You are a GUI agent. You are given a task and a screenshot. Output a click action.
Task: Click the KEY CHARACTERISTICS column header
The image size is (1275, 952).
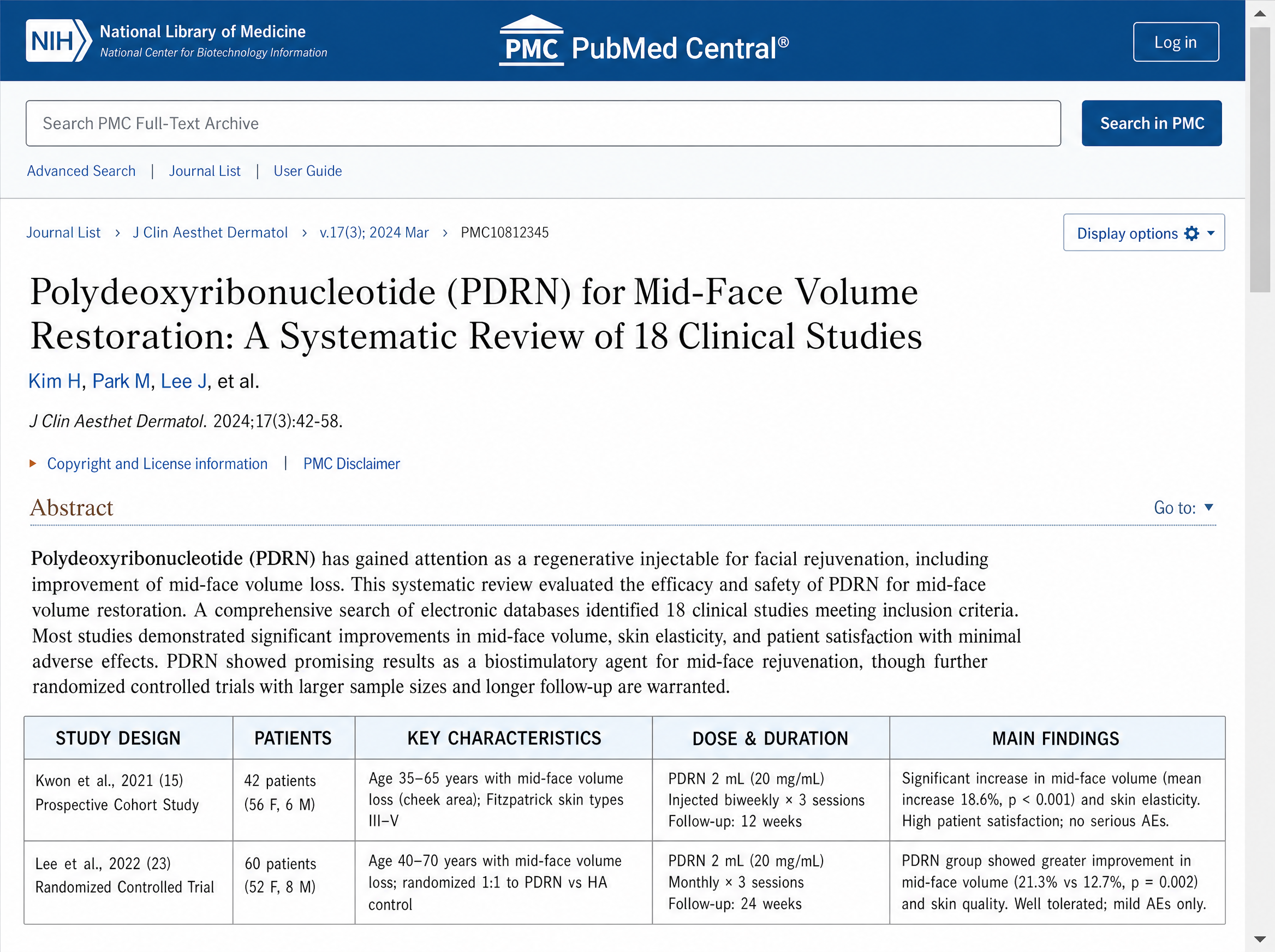(504, 739)
